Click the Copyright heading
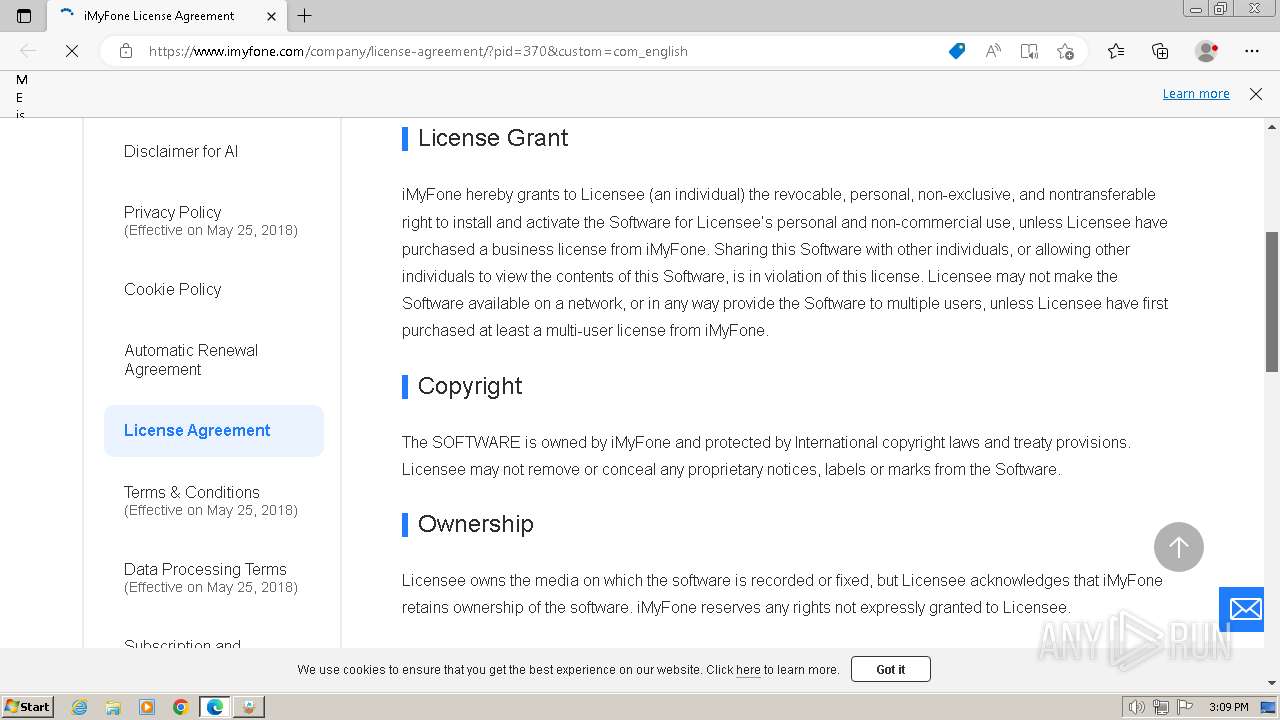This screenshot has height=720, width=1280. point(470,386)
